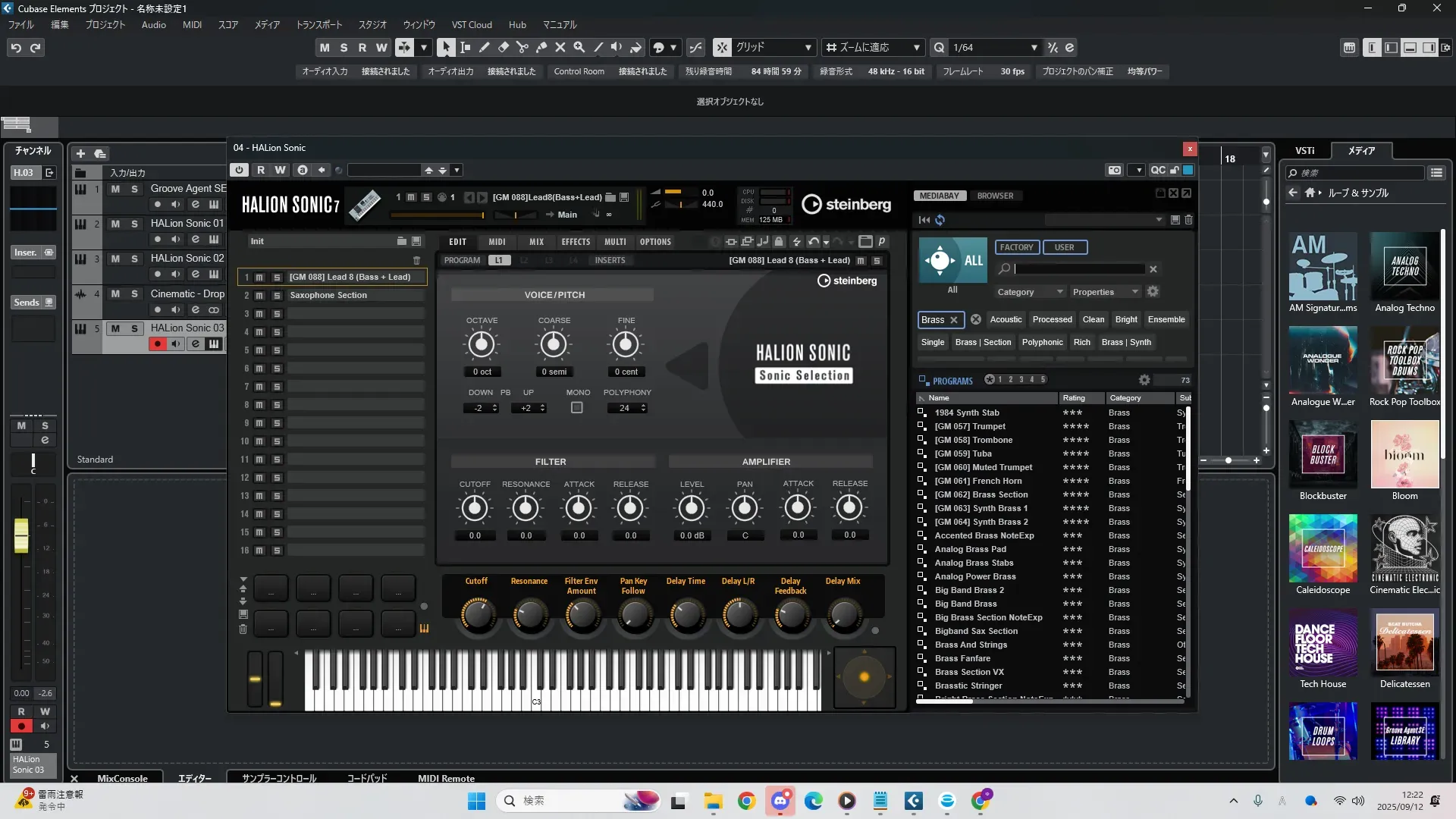Select the Big Band Brass preset
The image size is (1456, 819).
pos(965,604)
